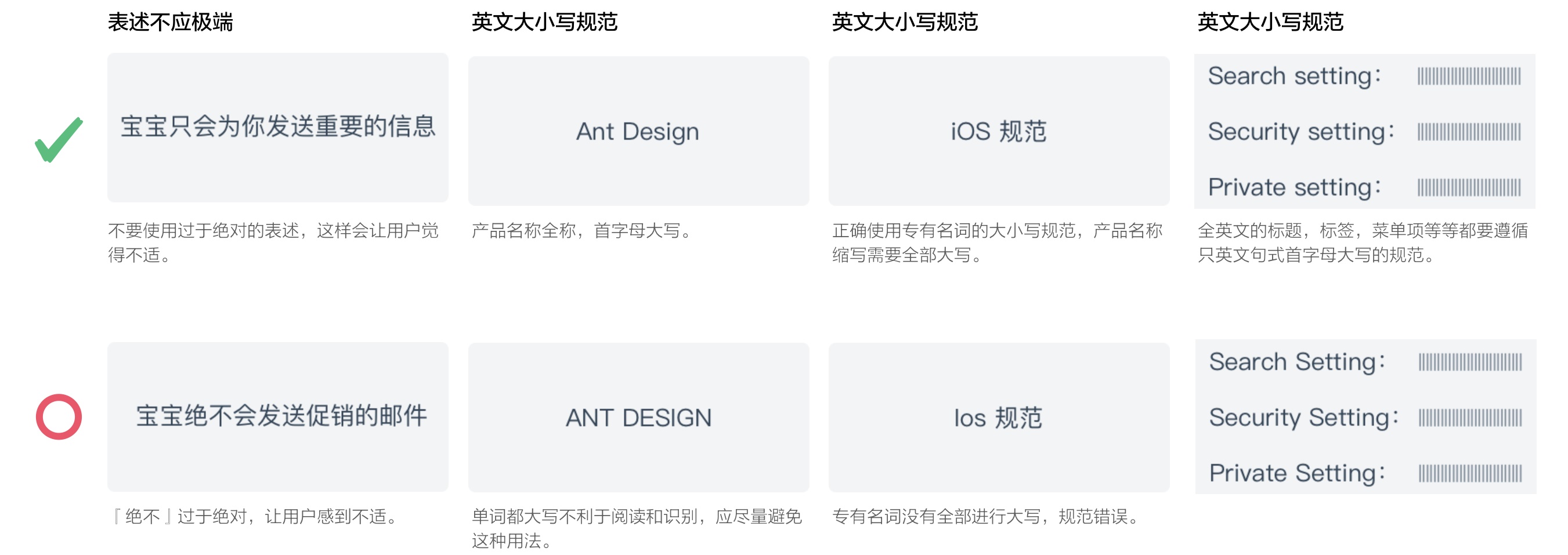
Task: Click striped bar beside Private Setting
Action: click(1469, 473)
